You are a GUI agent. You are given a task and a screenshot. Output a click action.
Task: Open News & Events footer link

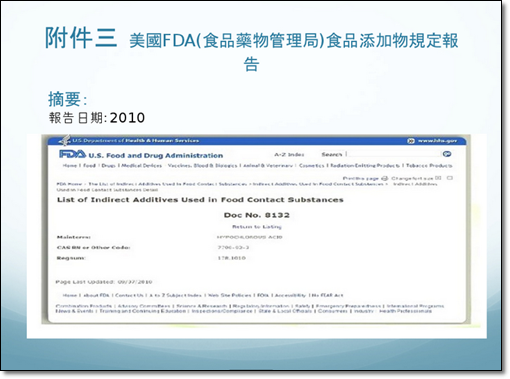point(75,311)
